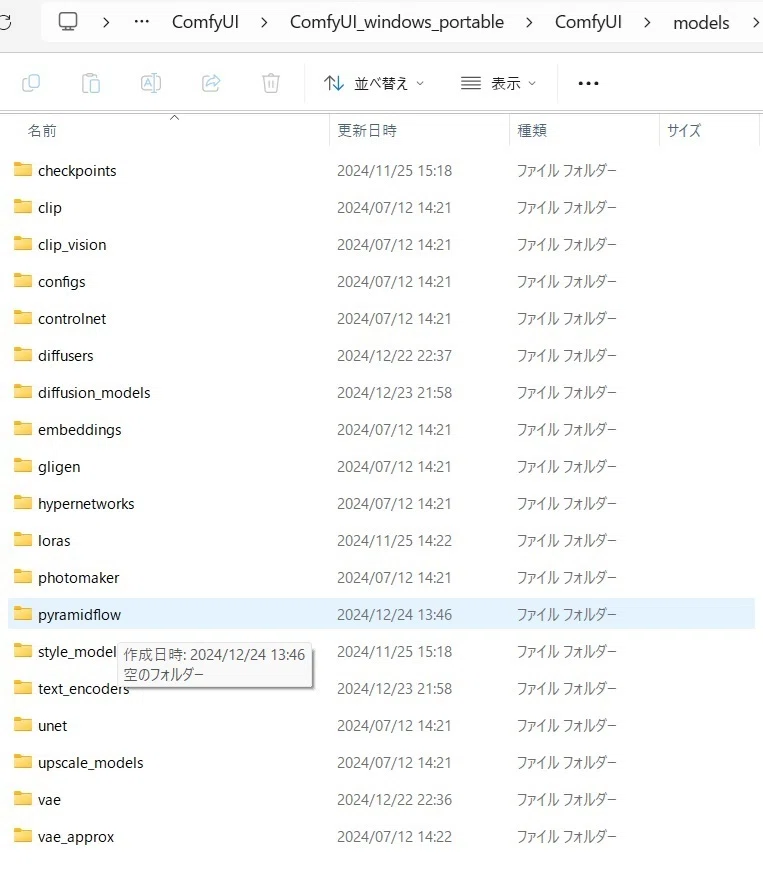Click the Rename icon in toolbar

(x=151, y=83)
